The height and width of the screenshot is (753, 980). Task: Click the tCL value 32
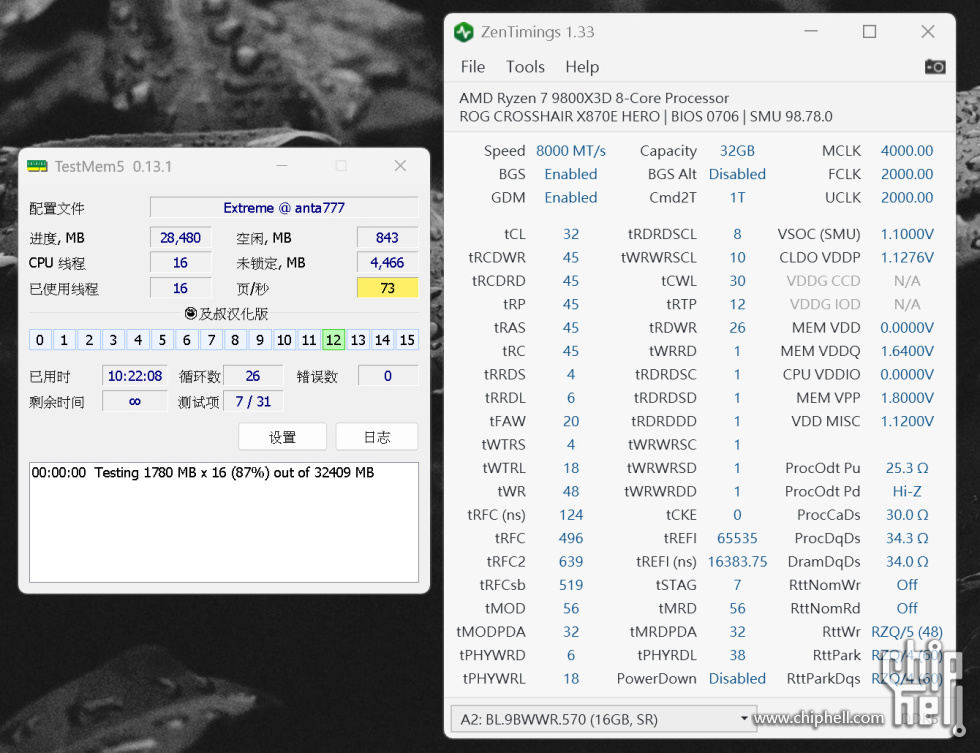coord(571,234)
